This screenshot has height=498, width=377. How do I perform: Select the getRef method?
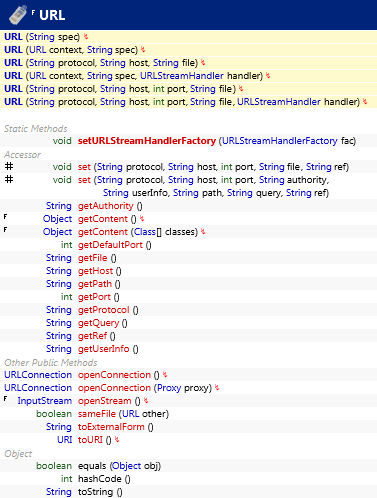click(93, 336)
